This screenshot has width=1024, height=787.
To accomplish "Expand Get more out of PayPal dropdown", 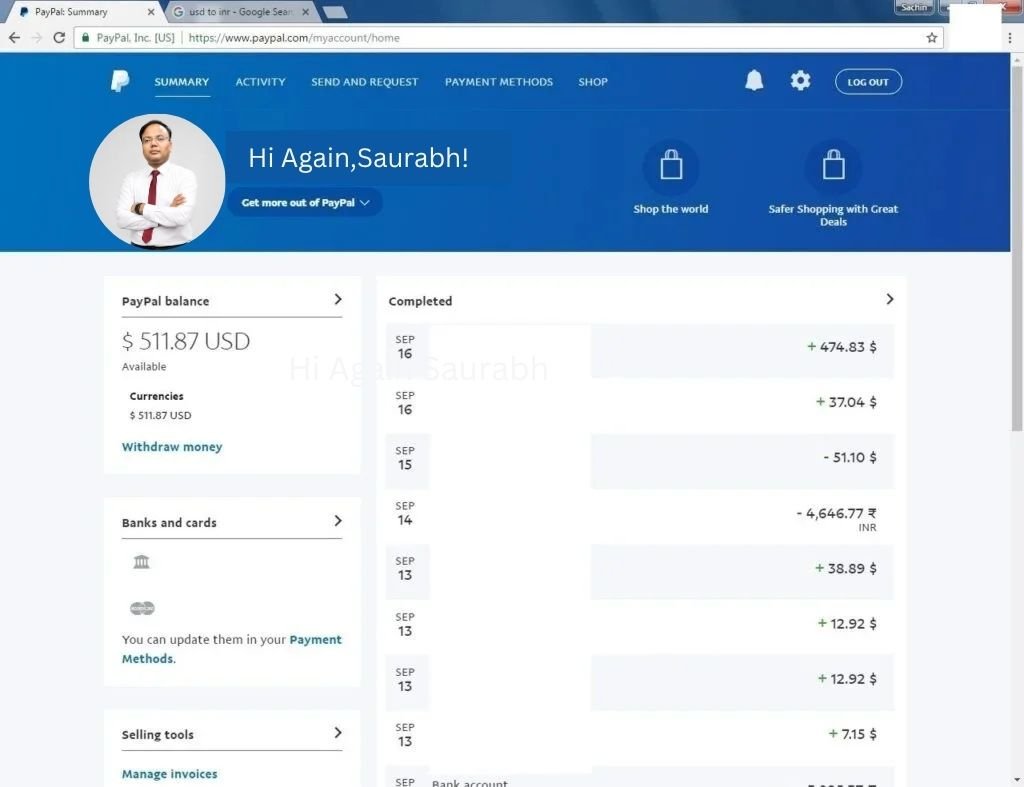I will tap(305, 202).
